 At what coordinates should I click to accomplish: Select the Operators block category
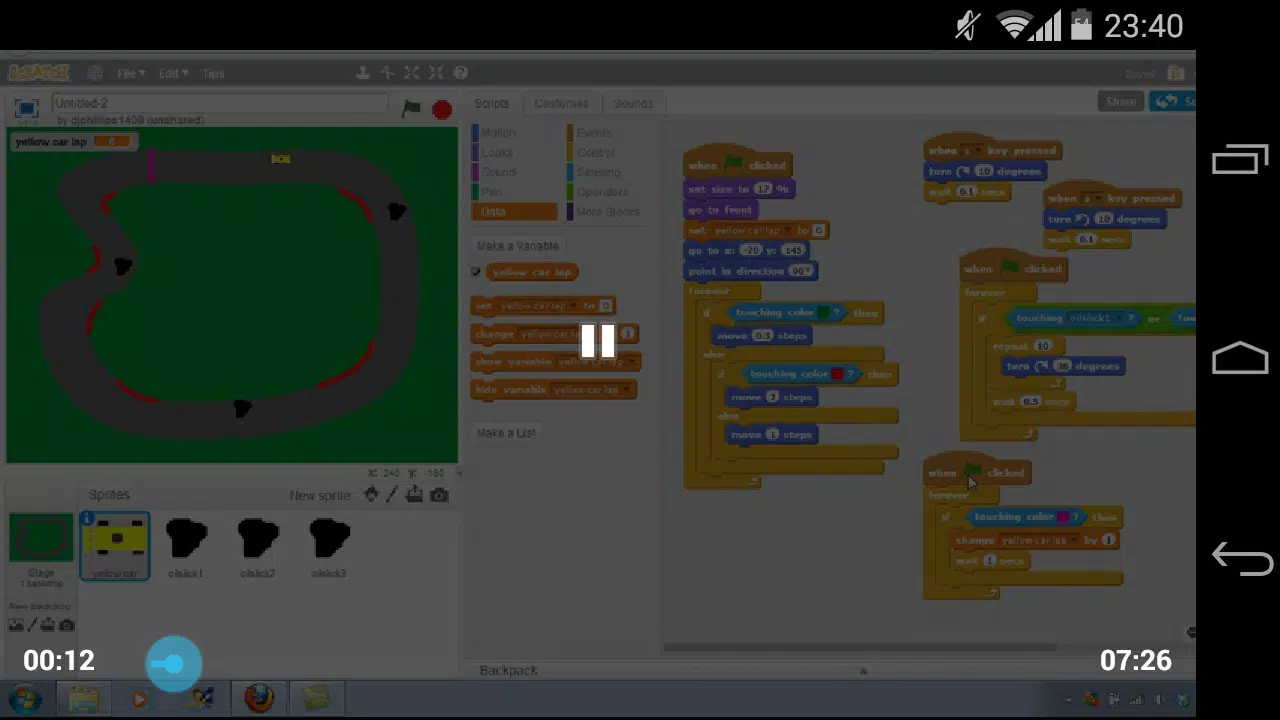coord(602,192)
